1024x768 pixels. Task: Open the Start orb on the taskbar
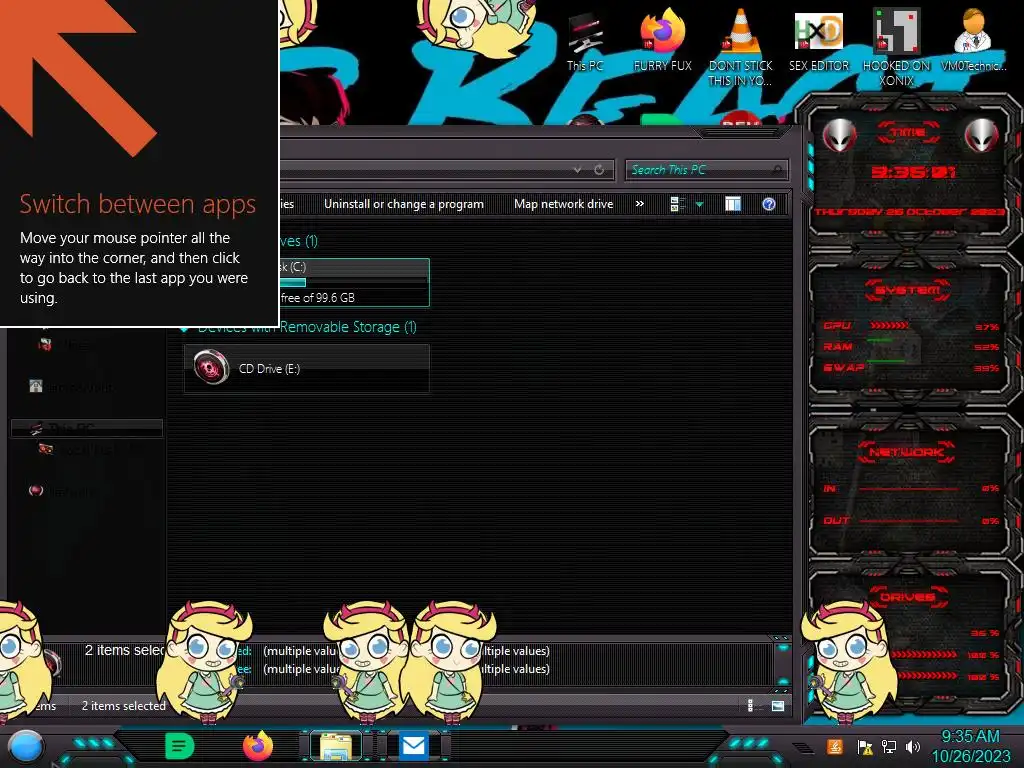pyautogui.click(x=26, y=746)
